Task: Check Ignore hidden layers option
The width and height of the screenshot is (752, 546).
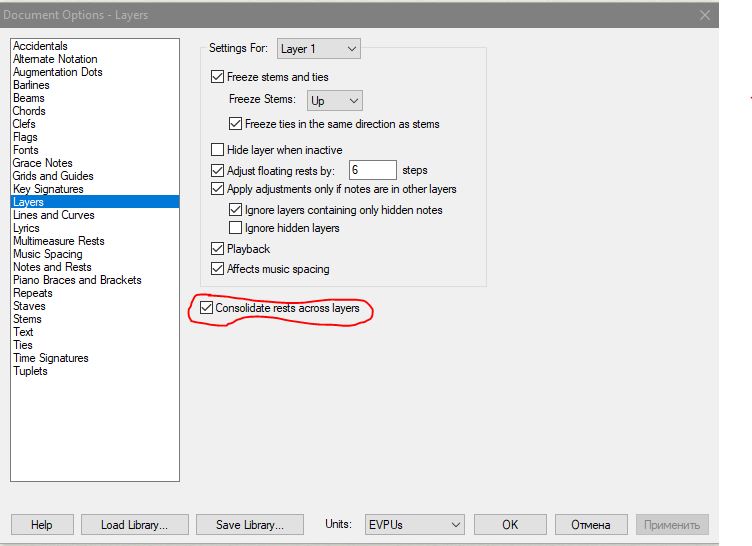Action: (x=236, y=228)
